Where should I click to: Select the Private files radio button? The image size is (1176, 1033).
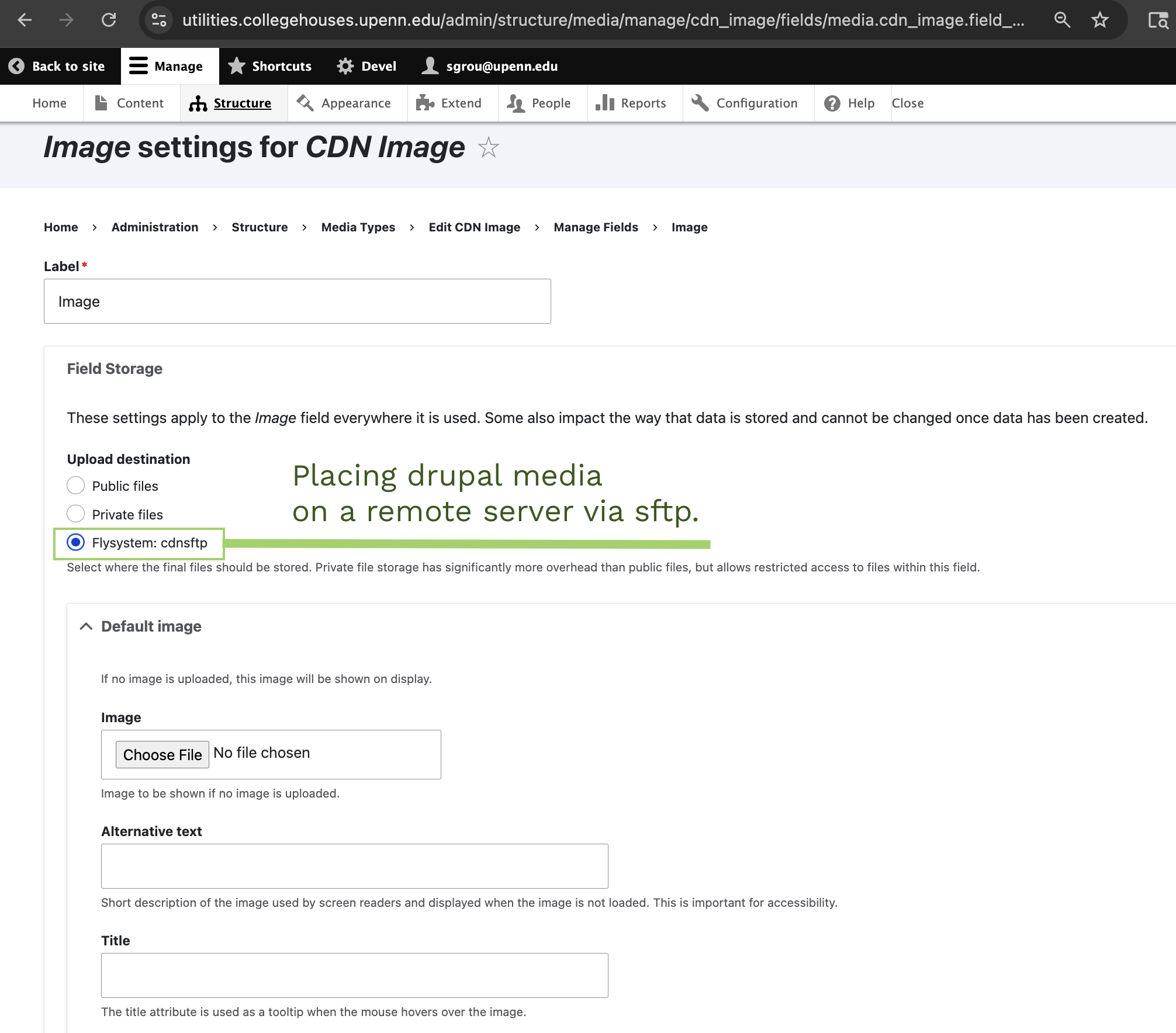tap(75, 514)
